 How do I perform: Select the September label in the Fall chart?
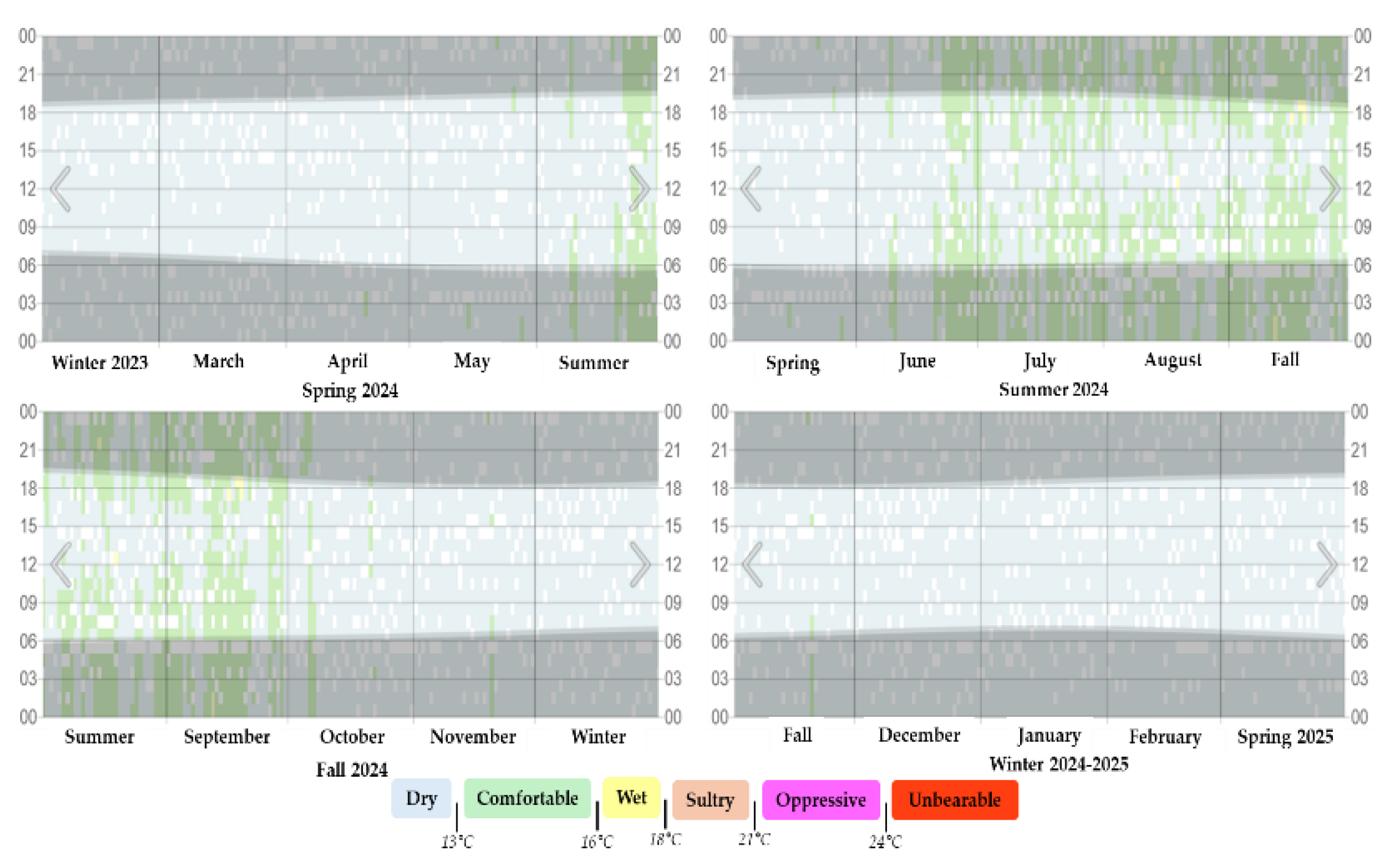coord(227,737)
